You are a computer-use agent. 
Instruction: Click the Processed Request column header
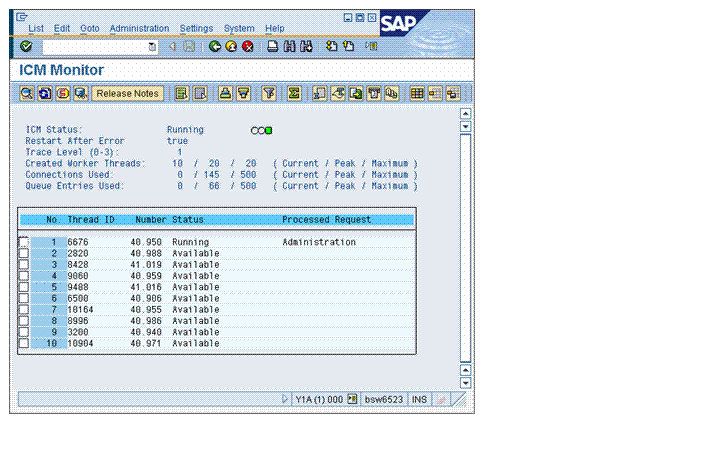(326, 219)
